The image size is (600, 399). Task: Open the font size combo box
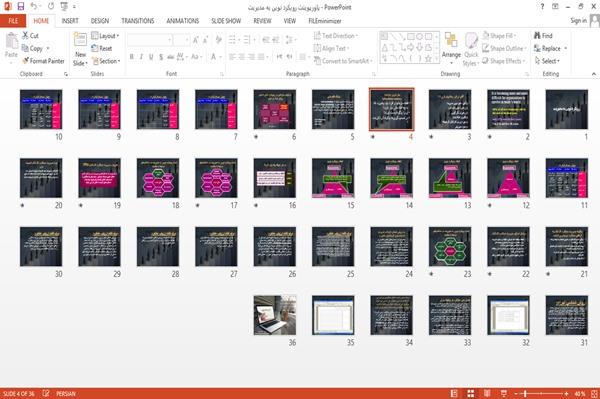point(181,40)
